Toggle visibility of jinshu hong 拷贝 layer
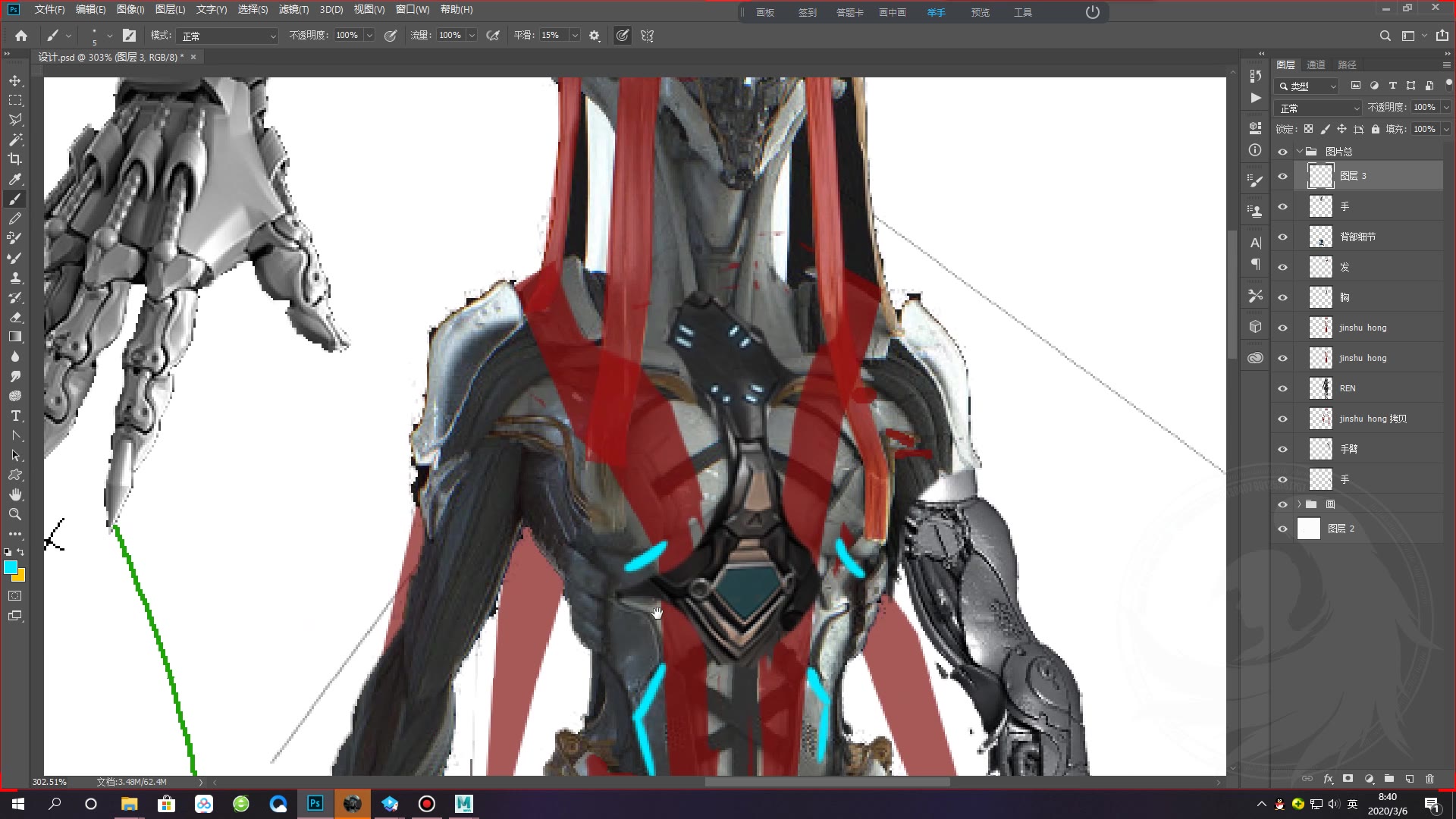The height and width of the screenshot is (819, 1456). tap(1282, 419)
